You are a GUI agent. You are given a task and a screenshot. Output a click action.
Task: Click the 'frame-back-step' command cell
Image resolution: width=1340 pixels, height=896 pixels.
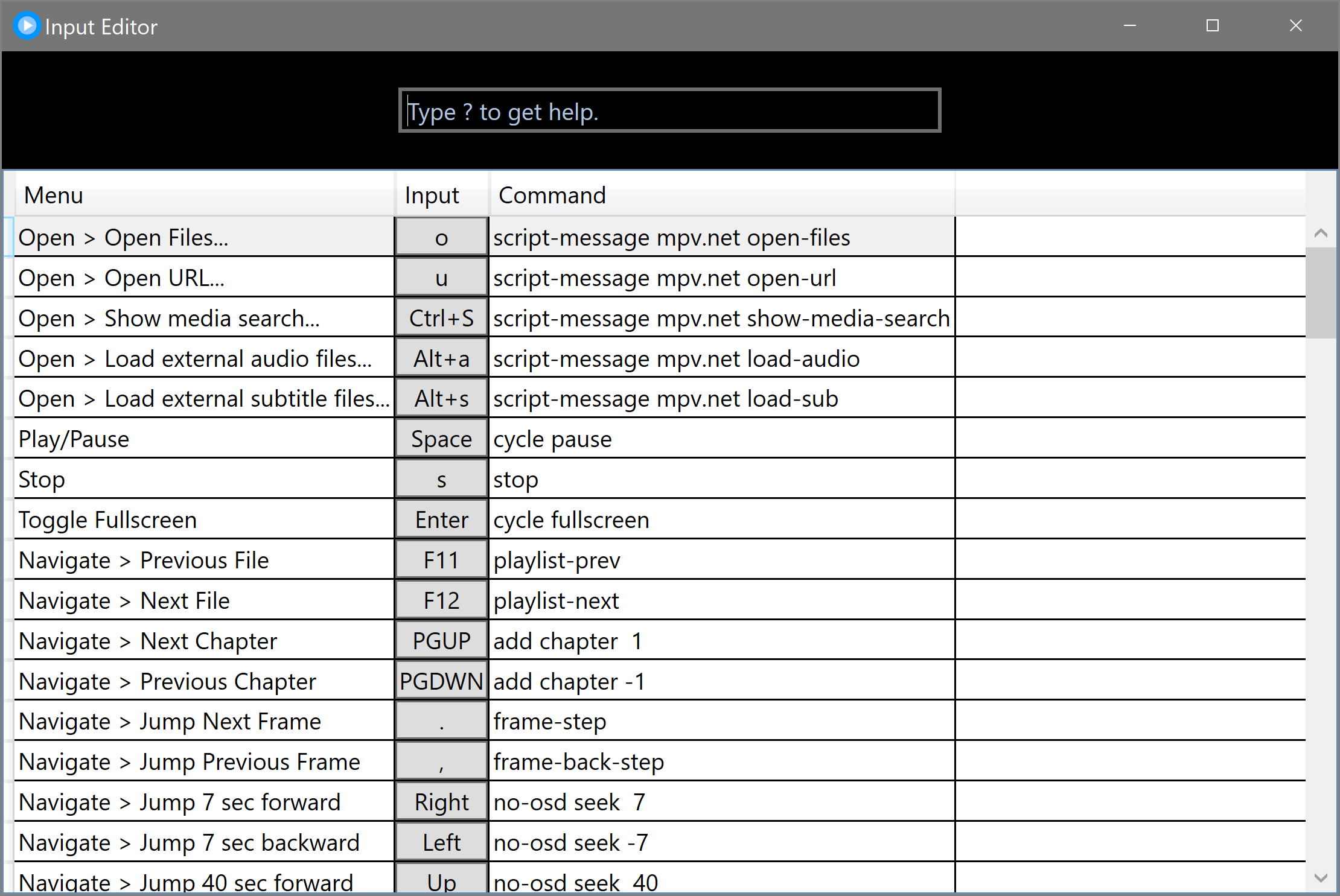(723, 761)
